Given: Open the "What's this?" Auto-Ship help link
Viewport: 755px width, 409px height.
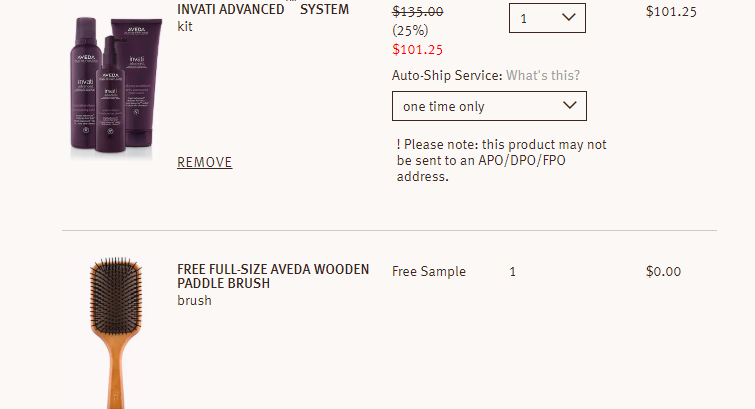Looking at the screenshot, I should 543,75.
